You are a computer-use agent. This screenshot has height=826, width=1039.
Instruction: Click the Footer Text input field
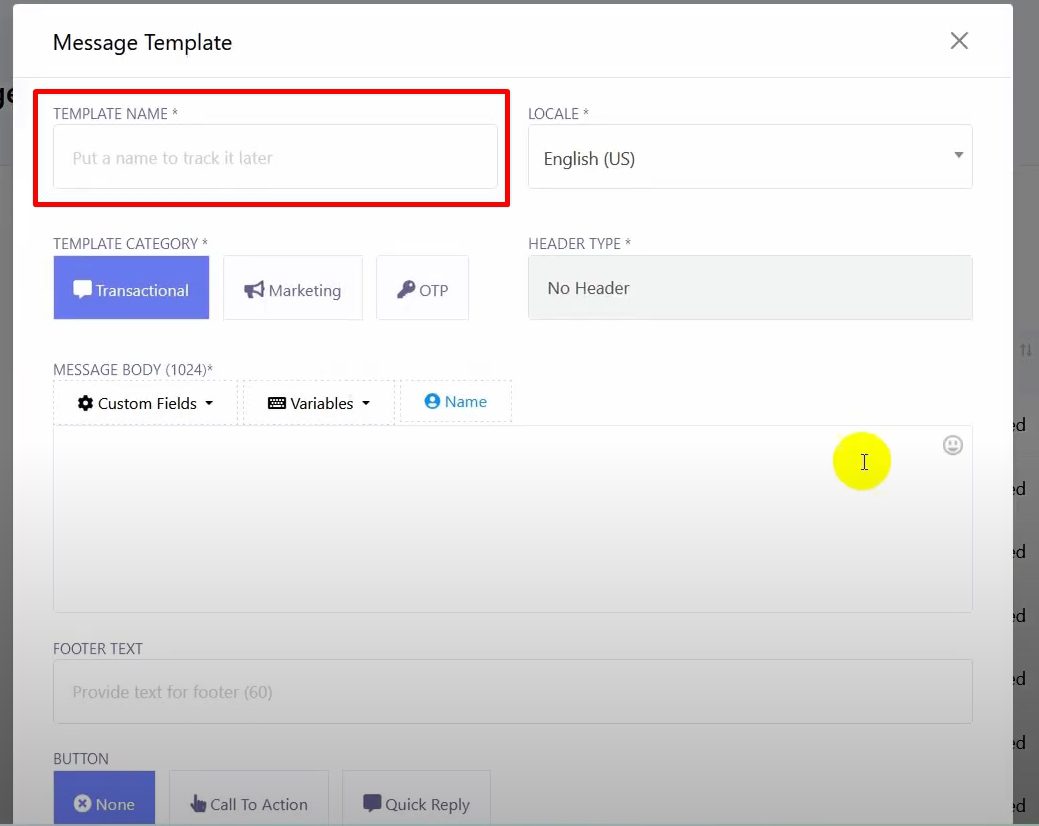click(x=512, y=691)
